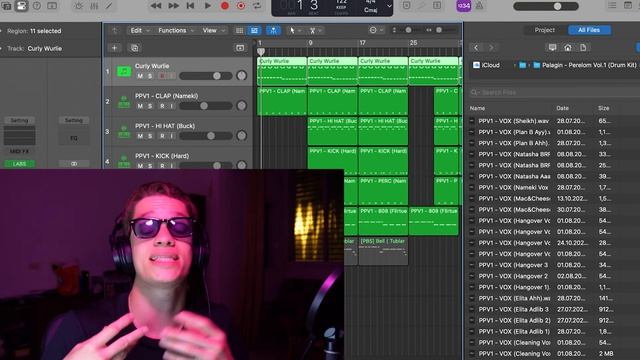This screenshot has height=360, width=640.
Task: Solo the Curly Wurlie track
Action: pyautogui.click(x=150, y=76)
